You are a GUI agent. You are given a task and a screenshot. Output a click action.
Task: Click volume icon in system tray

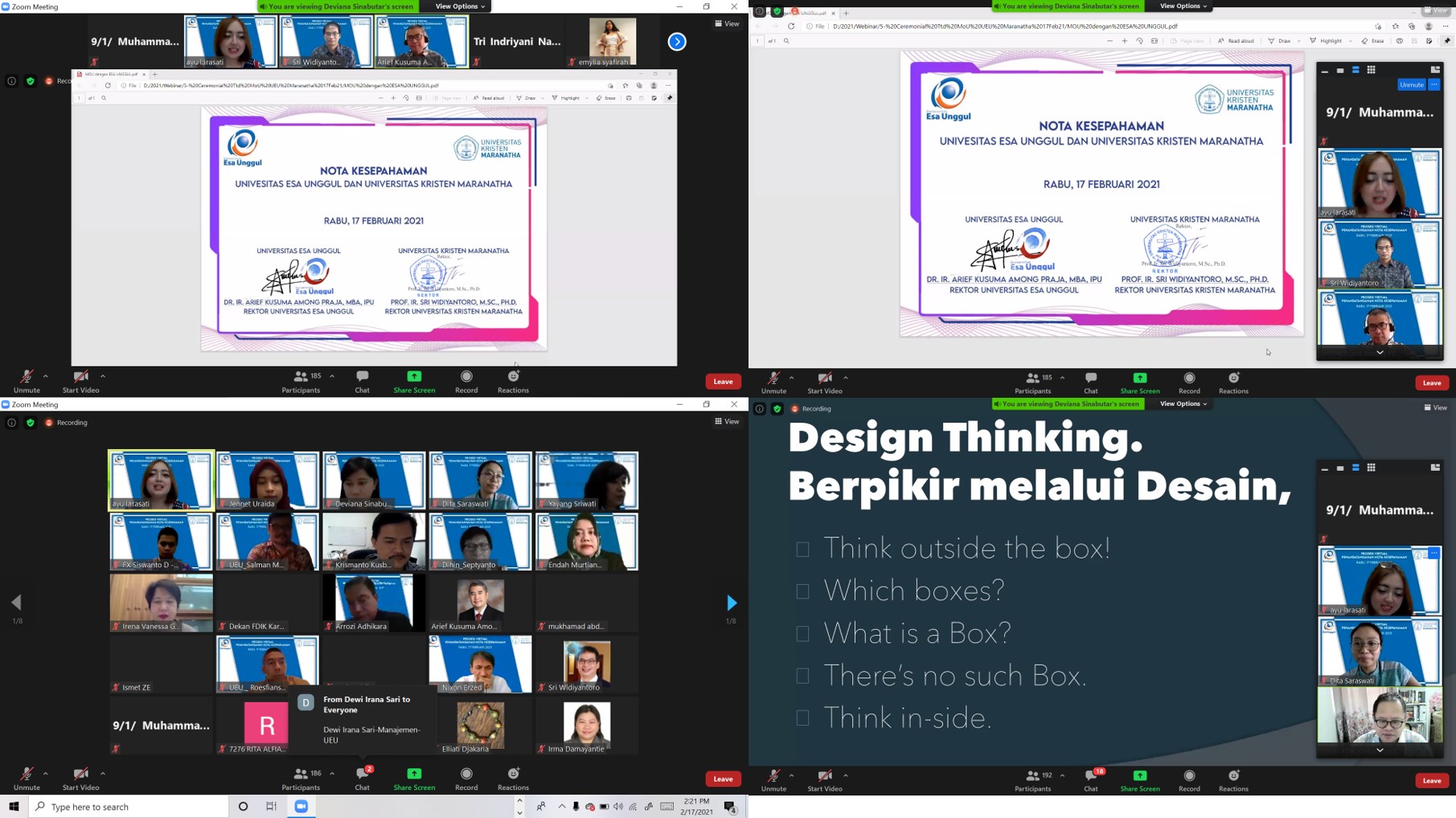pos(617,807)
